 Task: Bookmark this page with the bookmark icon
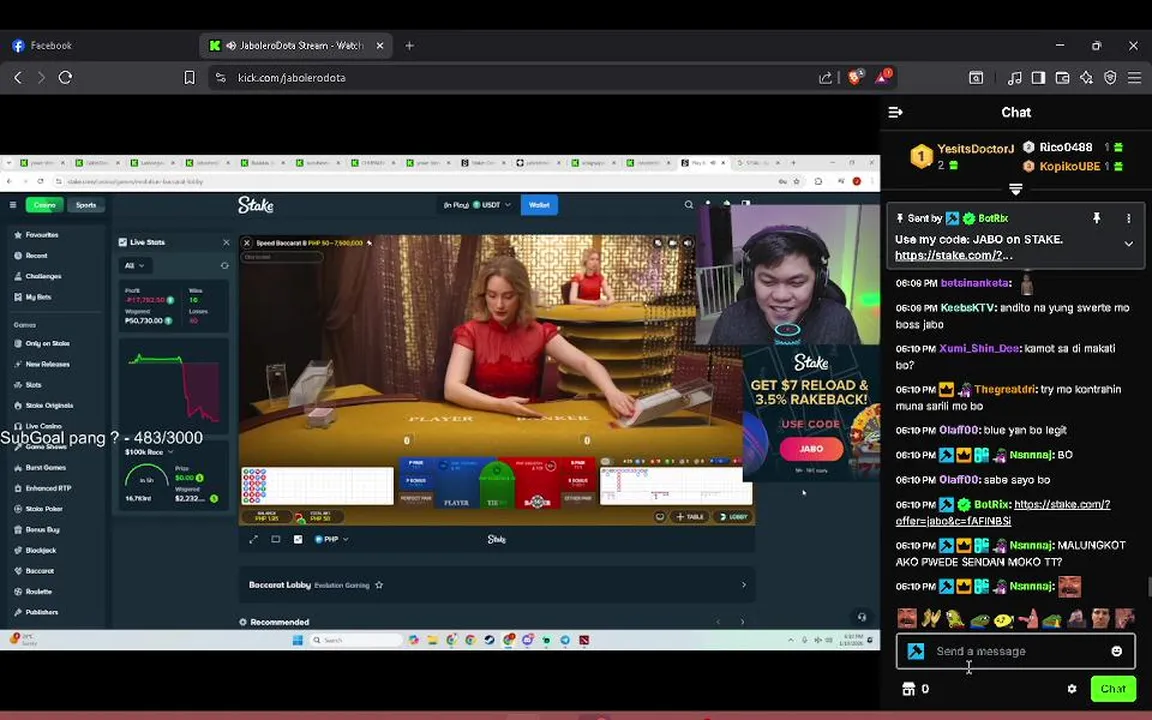click(x=190, y=77)
